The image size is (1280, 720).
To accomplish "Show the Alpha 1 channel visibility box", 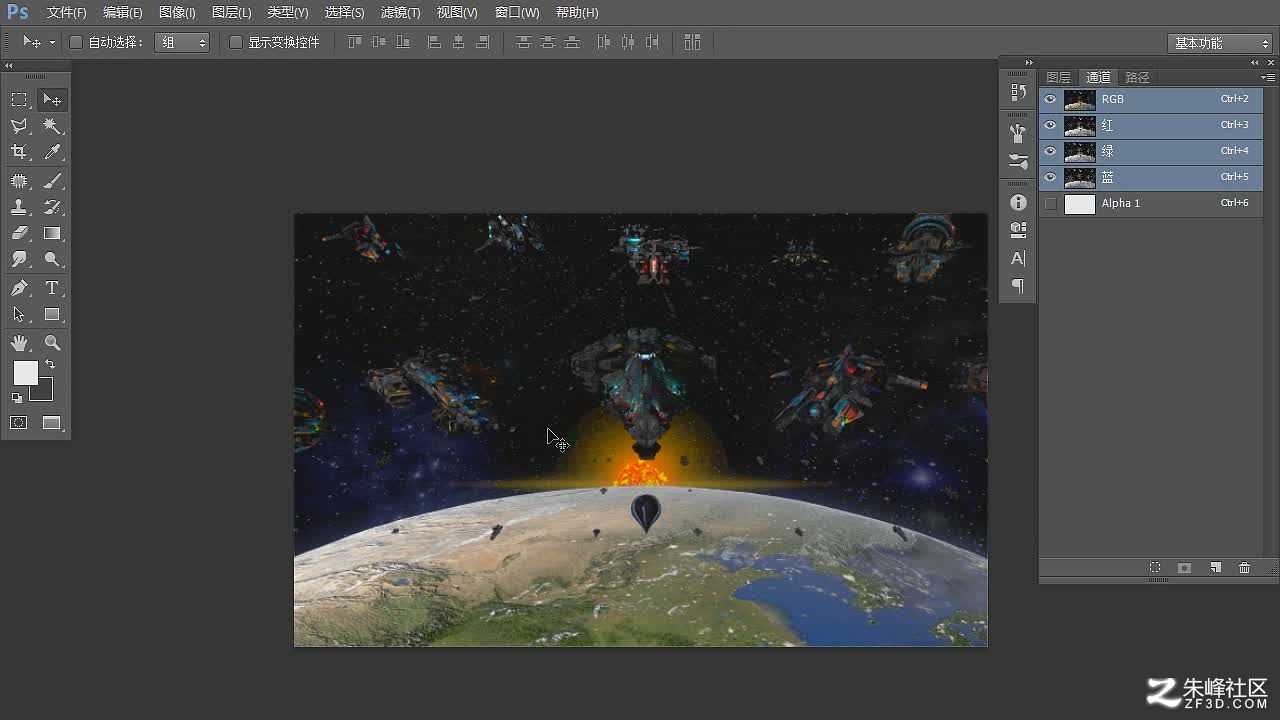I will [1050, 203].
